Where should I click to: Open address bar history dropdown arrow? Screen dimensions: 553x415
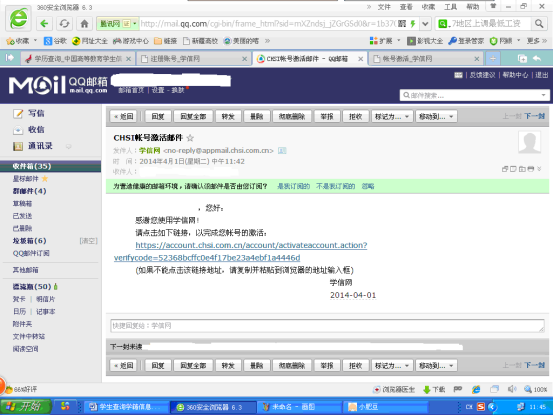pos(425,24)
